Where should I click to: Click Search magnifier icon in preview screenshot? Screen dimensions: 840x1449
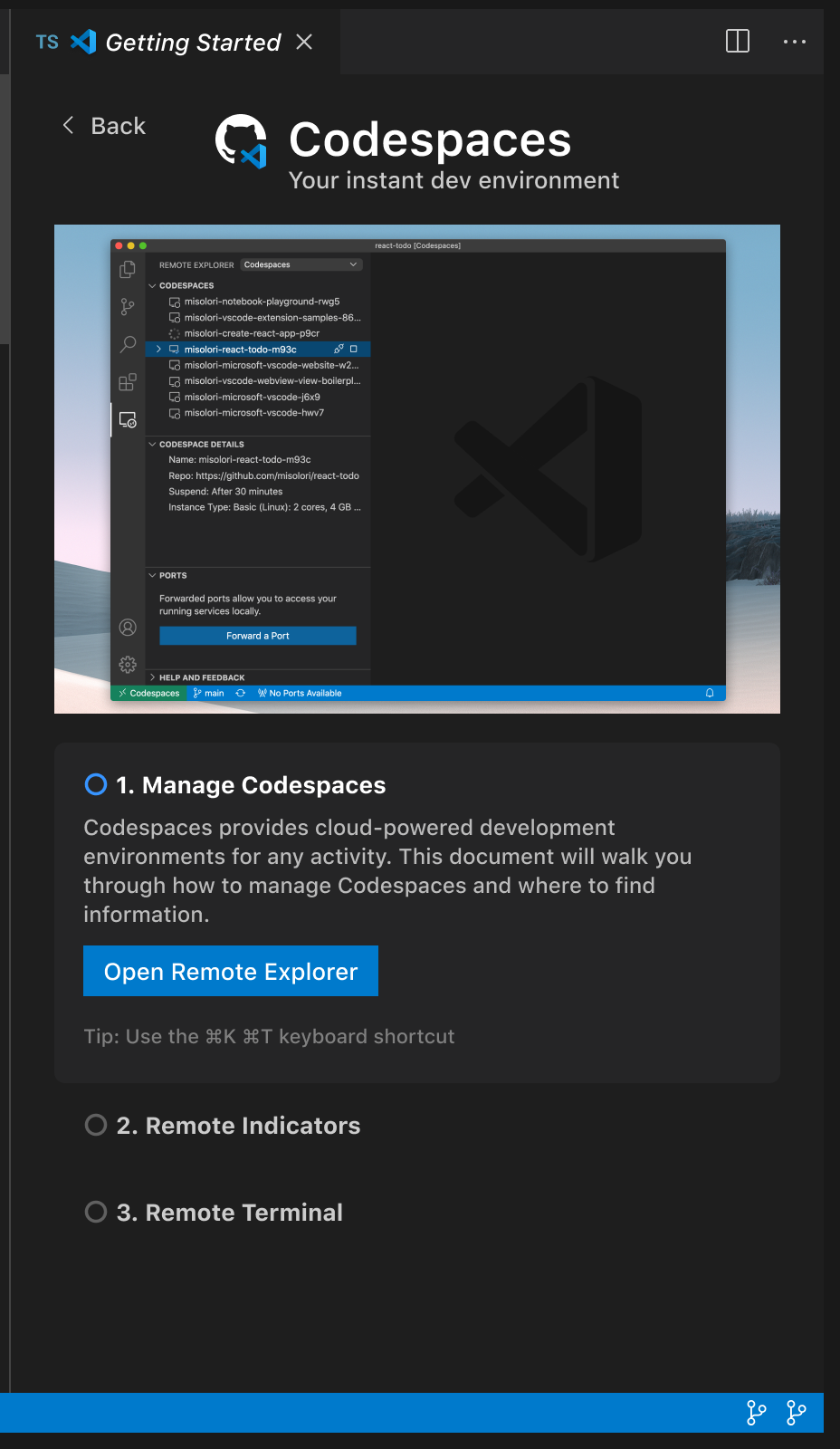tap(128, 344)
